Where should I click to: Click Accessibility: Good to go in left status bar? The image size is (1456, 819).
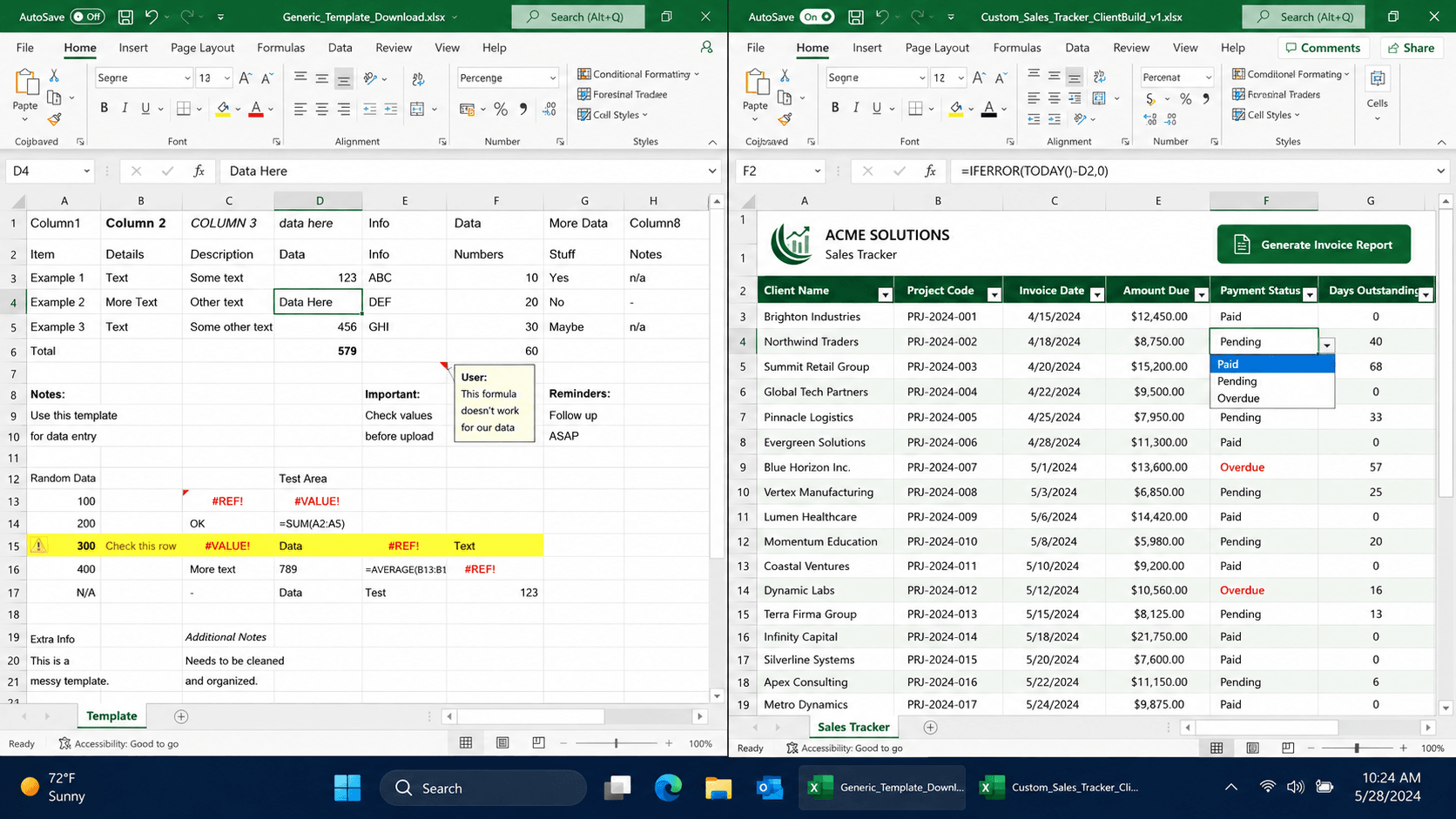pyautogui.click(x=118, y=743)
